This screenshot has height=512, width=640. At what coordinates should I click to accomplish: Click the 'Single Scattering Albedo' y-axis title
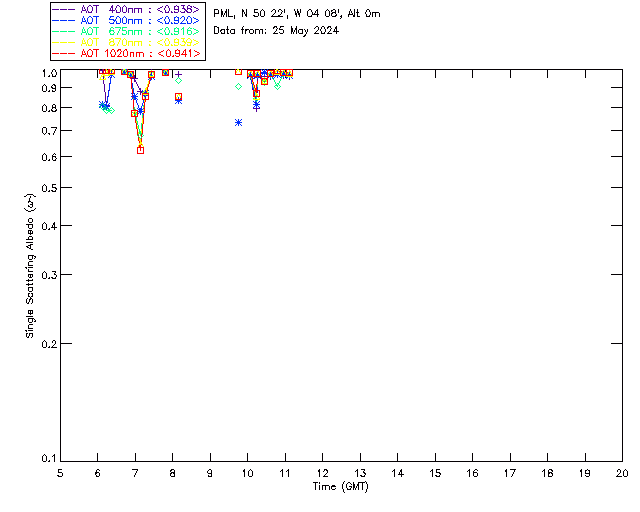coord(30,265)
